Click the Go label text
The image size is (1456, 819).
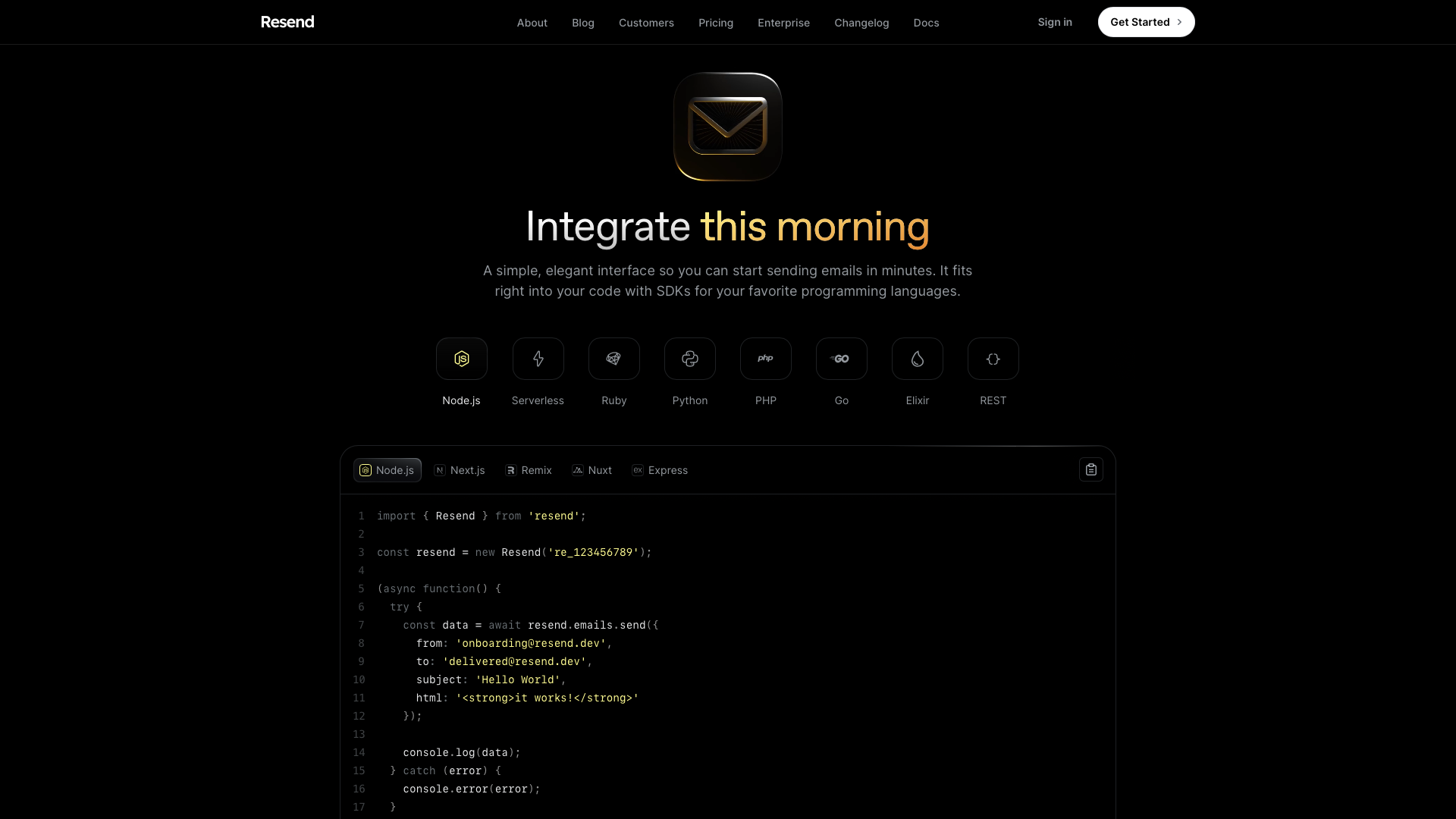tap(841, 400)
